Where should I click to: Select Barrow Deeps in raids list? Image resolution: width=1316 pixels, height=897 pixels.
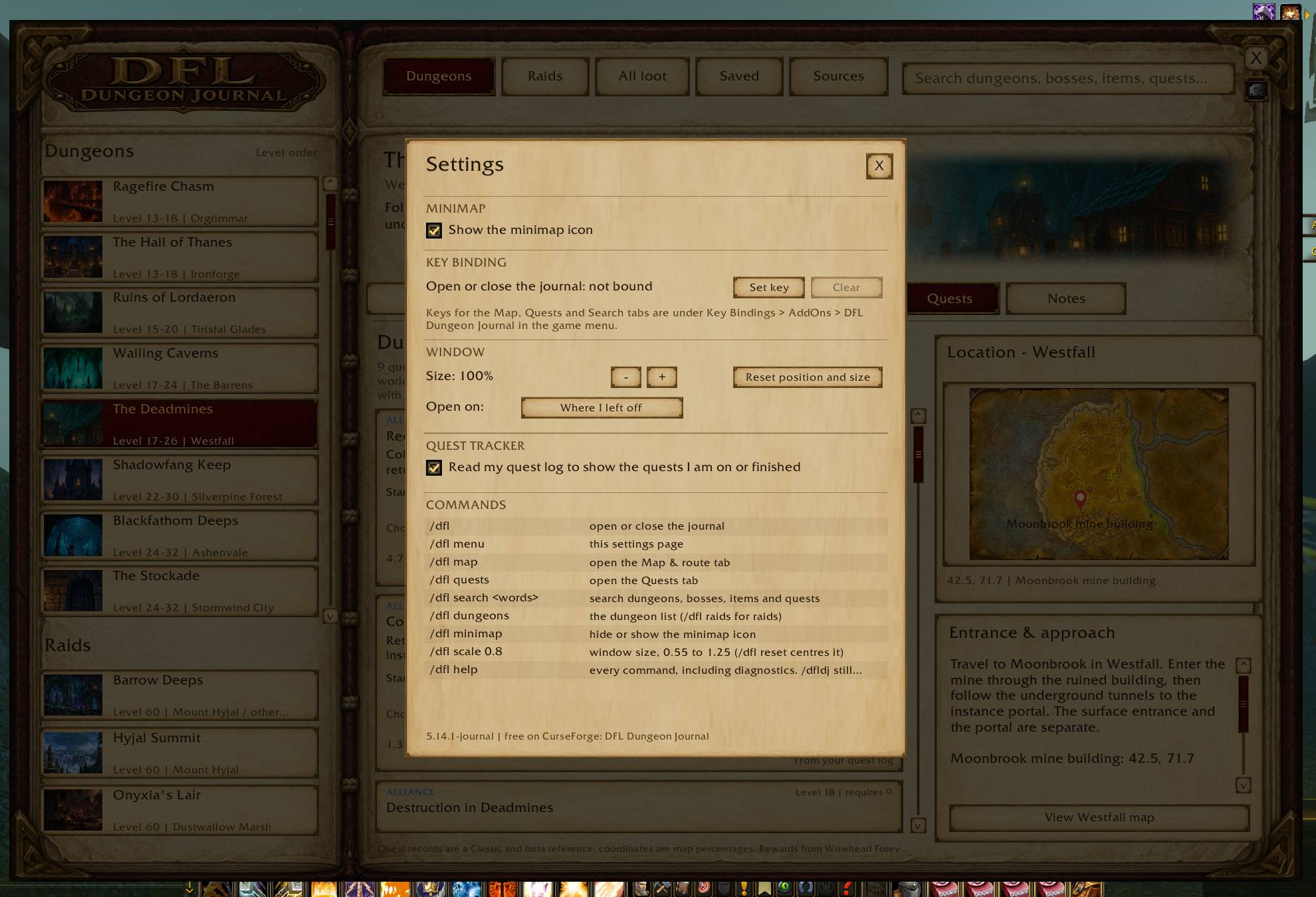pos(179,695)
